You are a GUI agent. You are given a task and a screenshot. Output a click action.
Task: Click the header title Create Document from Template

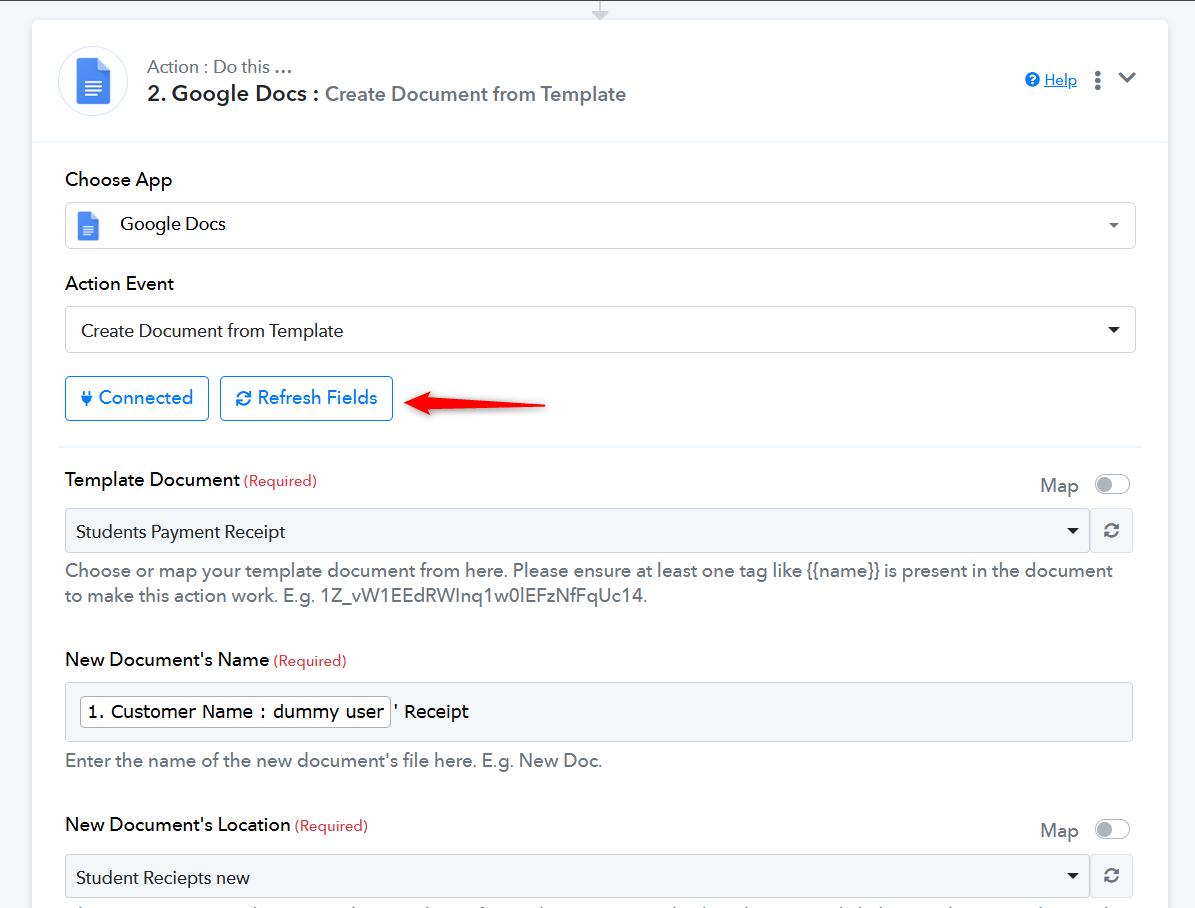(475, 94)
